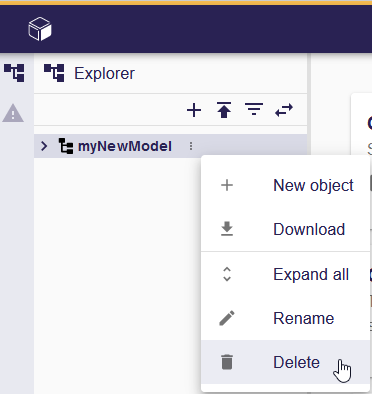
Task: Choose Rename from the context menu
Action: pos(285,318)
